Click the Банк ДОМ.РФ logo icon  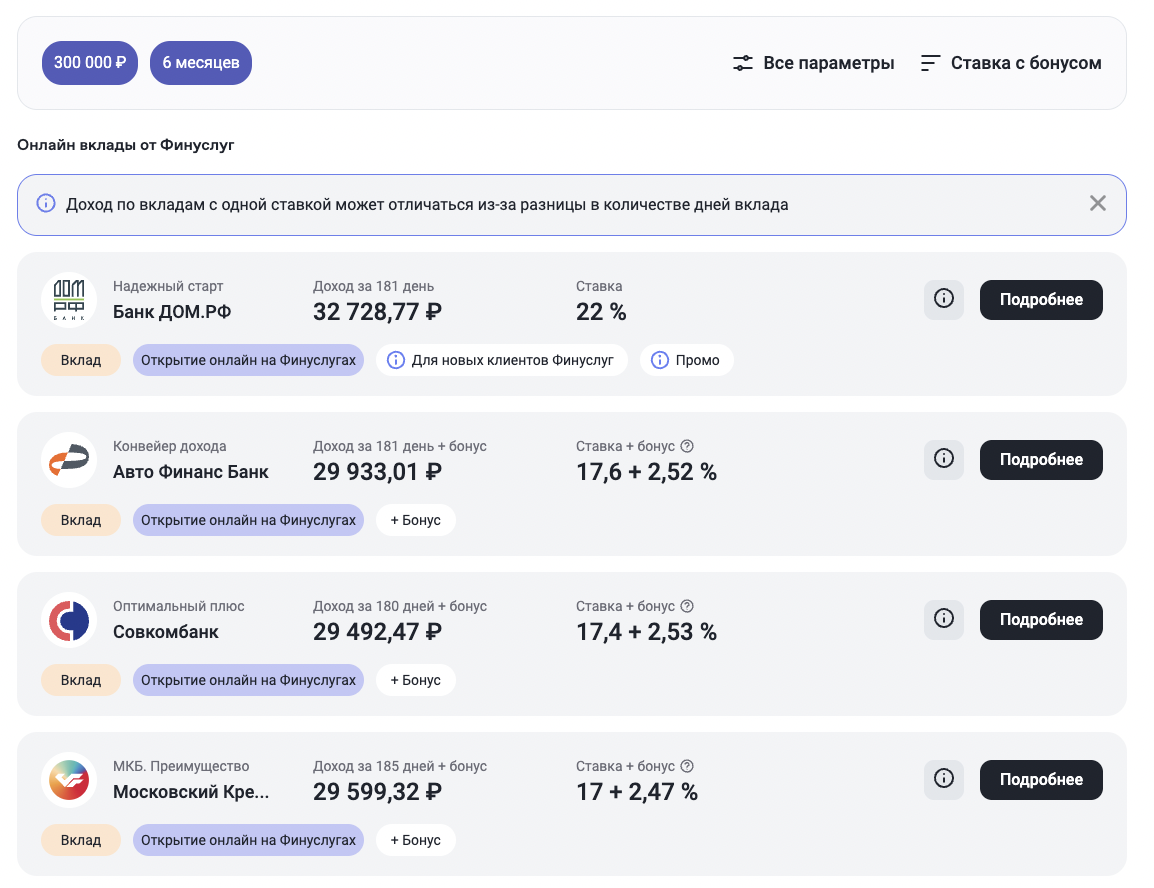[x=69, y=300]
